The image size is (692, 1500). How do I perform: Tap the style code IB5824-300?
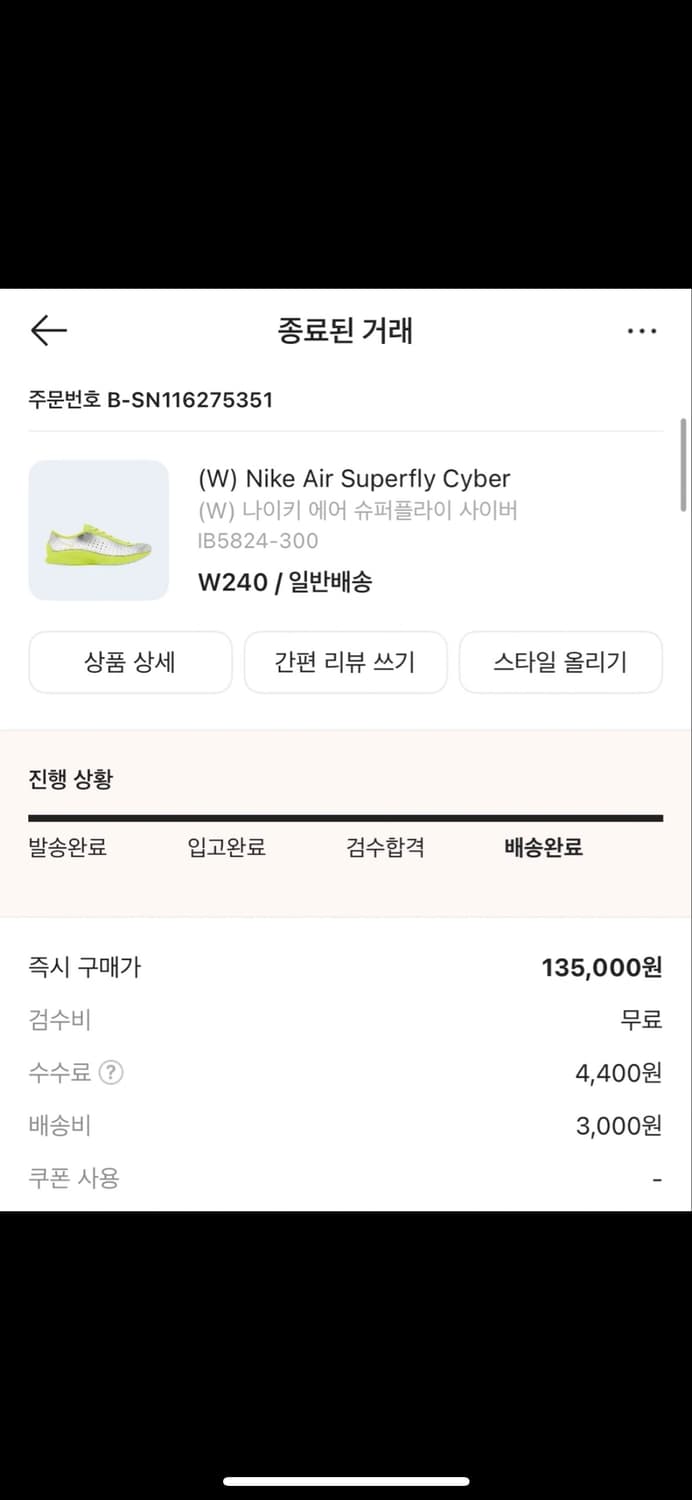pos(246,542)
